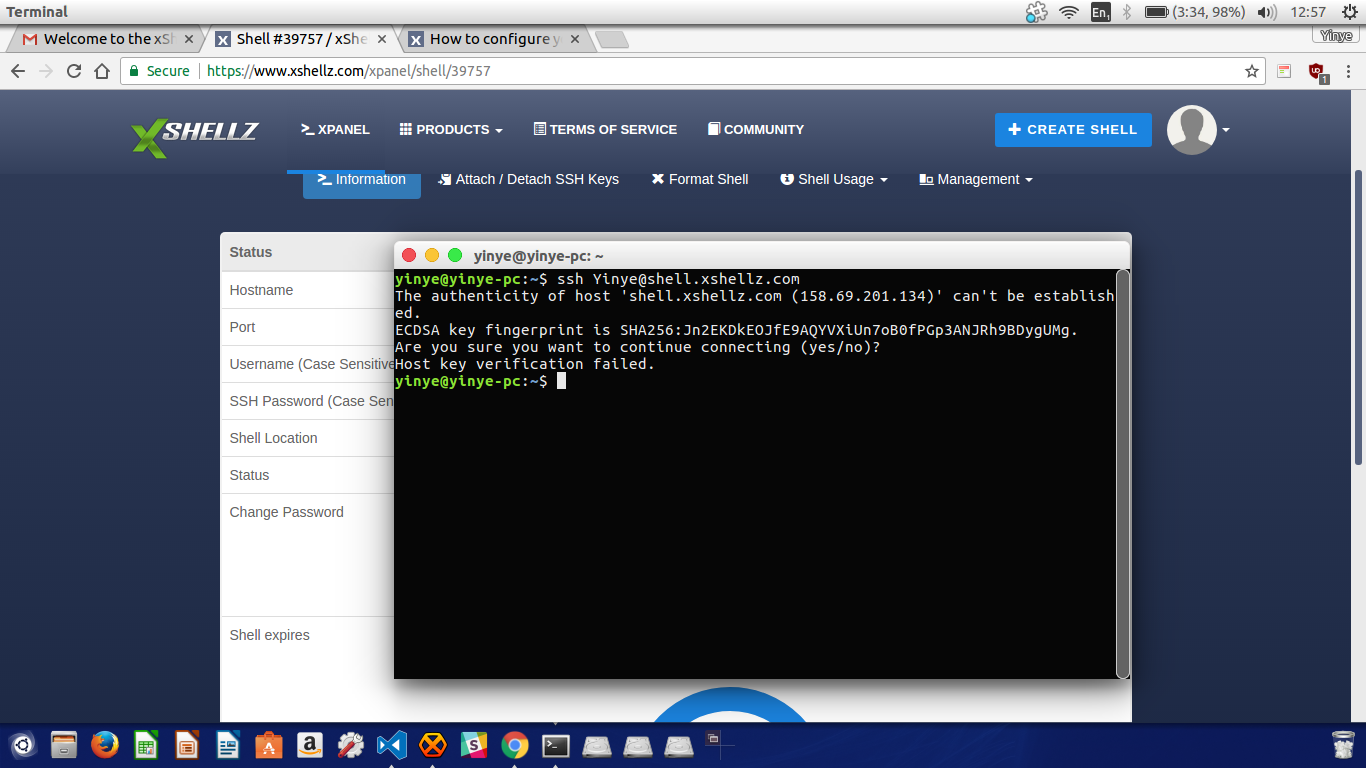Viewport: 1366px width, 768px height.
Task: Open Wi-Fi network menu
Action: pyautogui.click(x=1069, y=12)
